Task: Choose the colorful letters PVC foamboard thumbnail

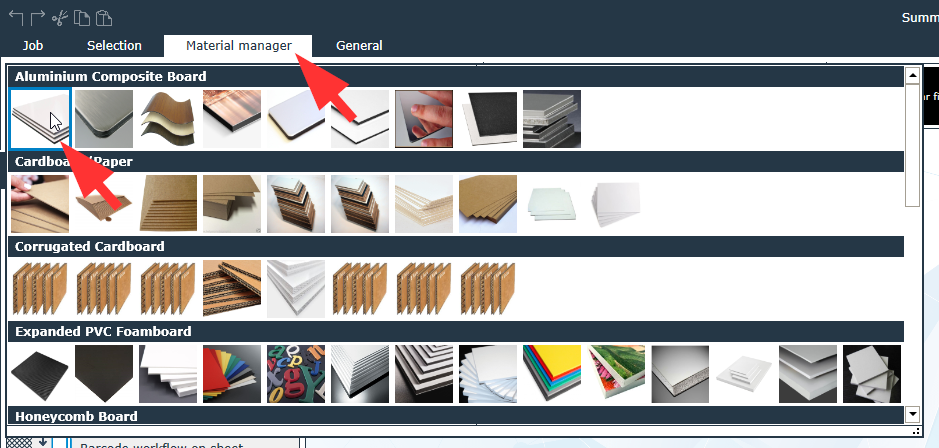Action: pyautogui.click(x=296, y=374)
